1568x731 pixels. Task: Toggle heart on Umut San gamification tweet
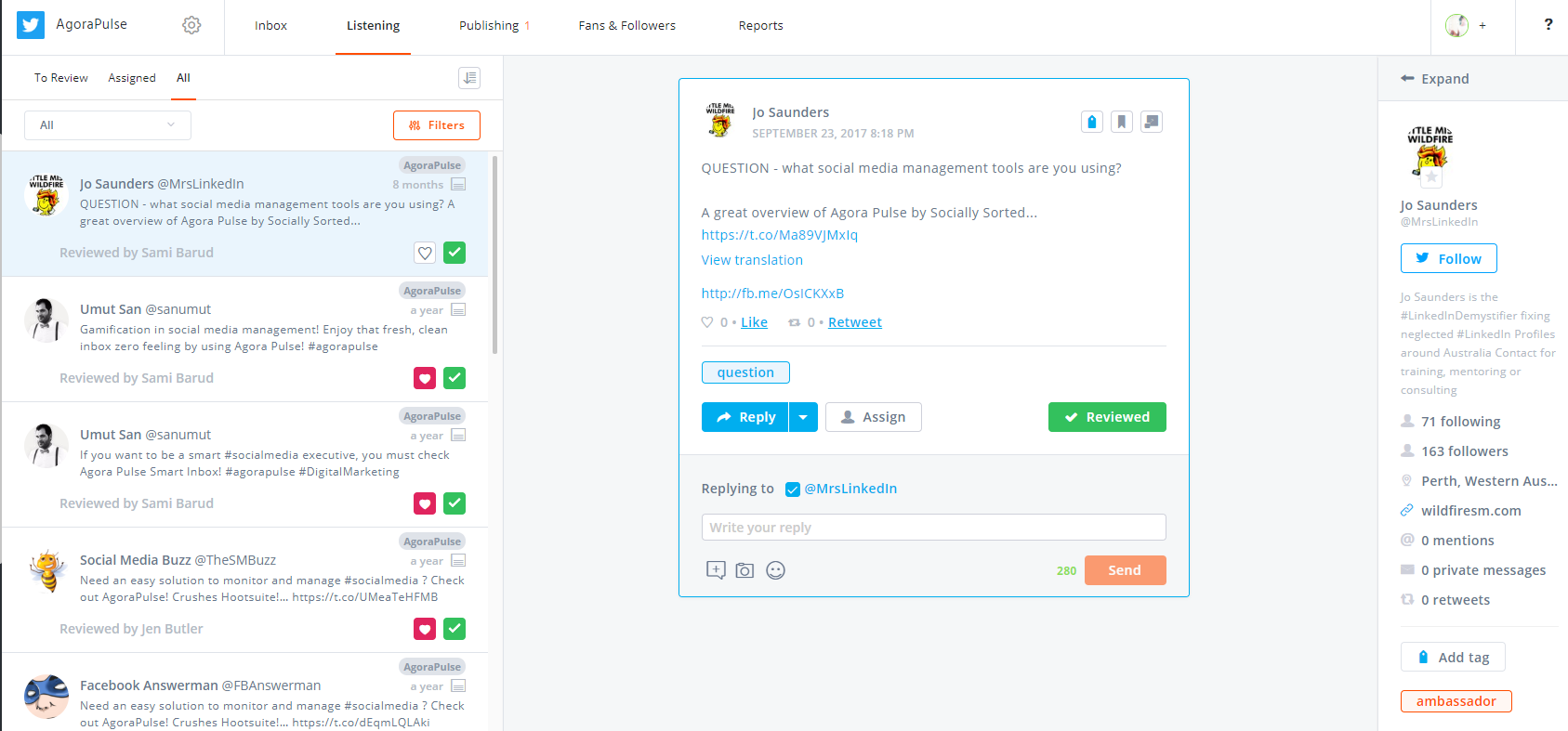click(x=425, y=378)
